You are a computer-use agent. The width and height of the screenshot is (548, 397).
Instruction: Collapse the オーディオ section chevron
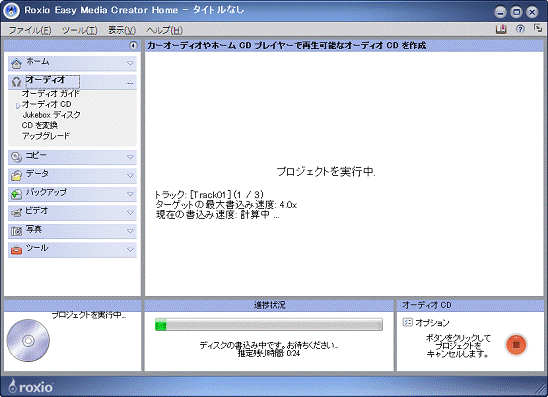pos(130,83)
